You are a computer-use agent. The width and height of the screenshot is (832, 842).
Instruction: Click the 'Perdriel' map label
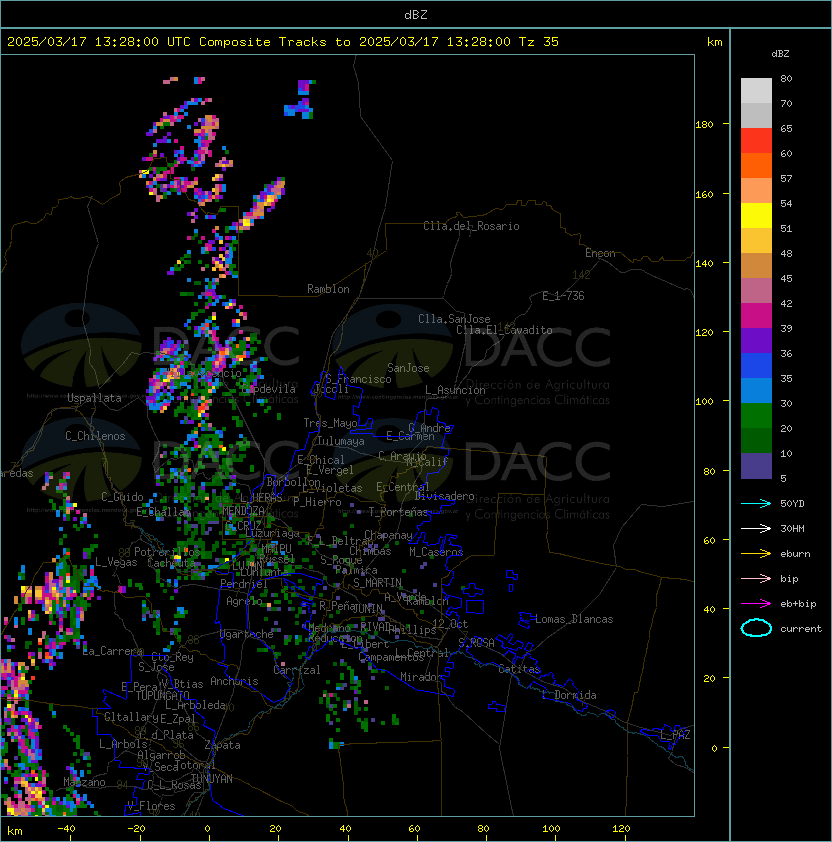[x=244, y=583]
